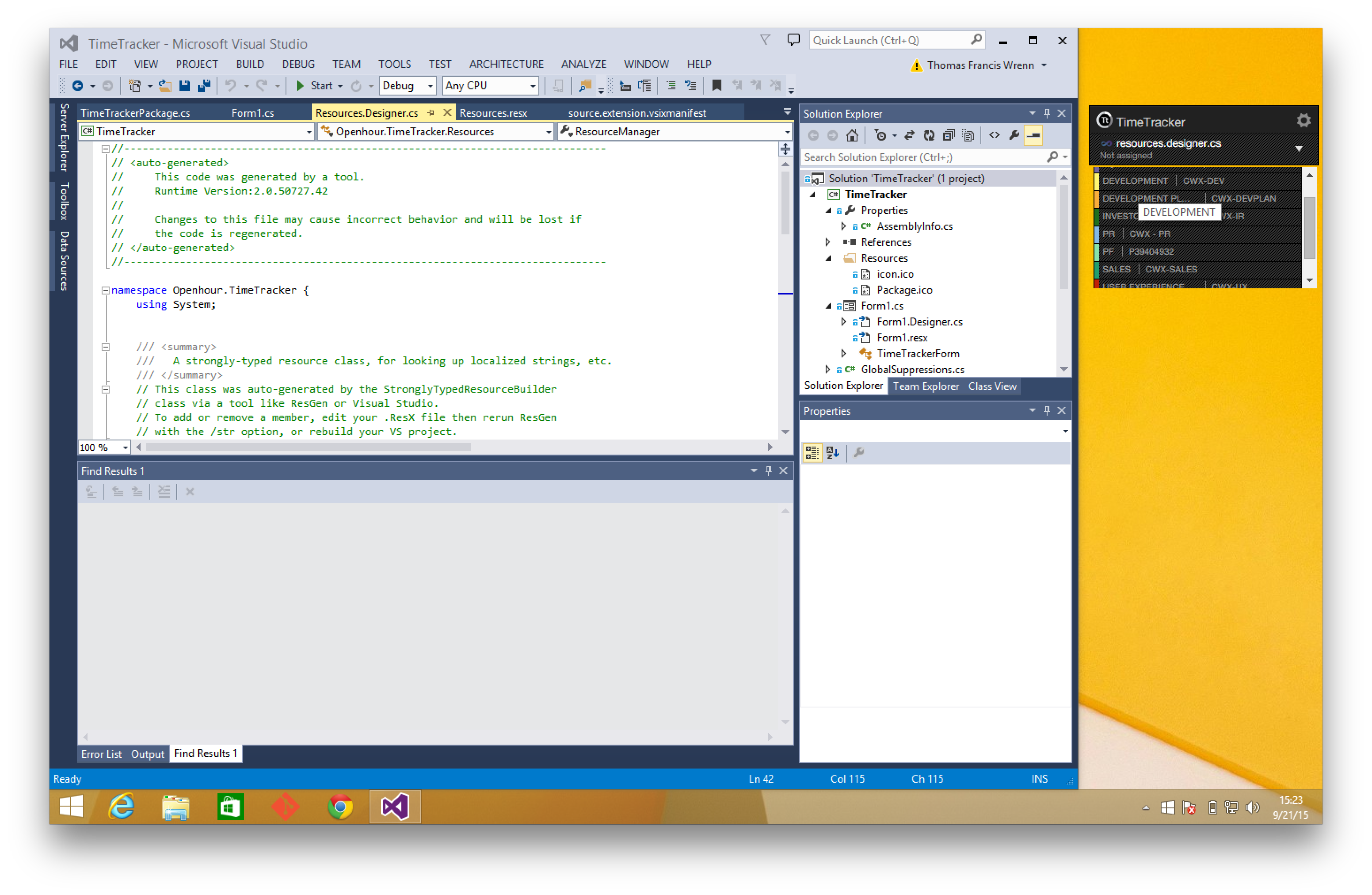Click the Start debugging icon
The image size is (1372, 895).
click(x=300, y=85)
